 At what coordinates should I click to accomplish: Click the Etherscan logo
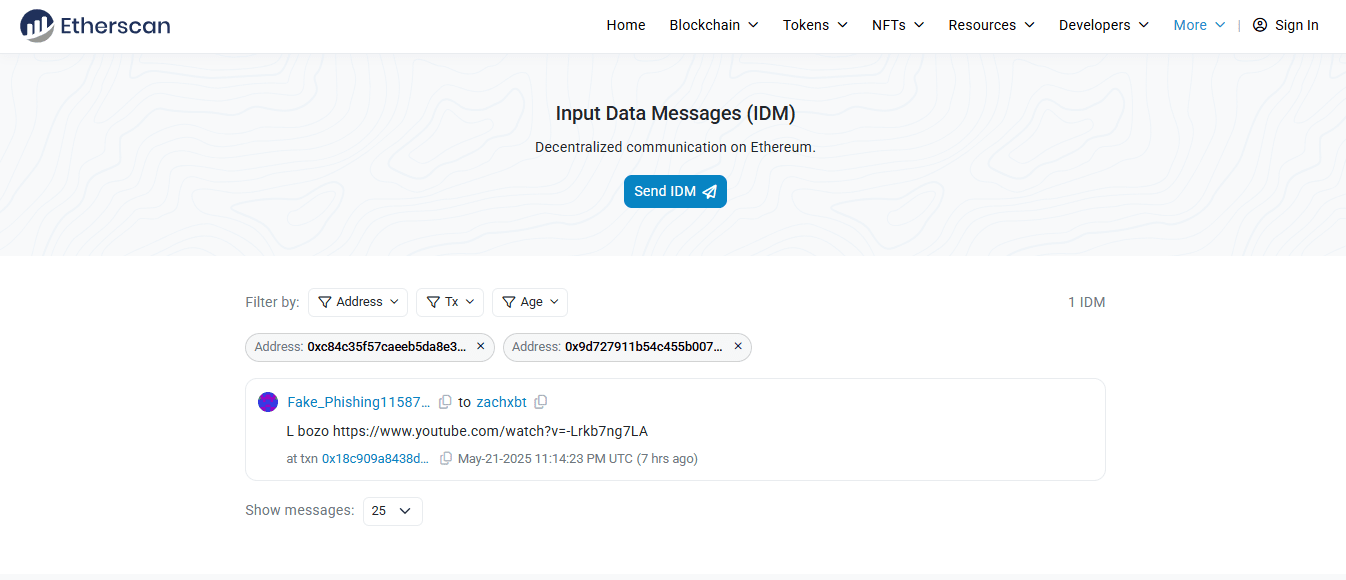click(95, 25)
